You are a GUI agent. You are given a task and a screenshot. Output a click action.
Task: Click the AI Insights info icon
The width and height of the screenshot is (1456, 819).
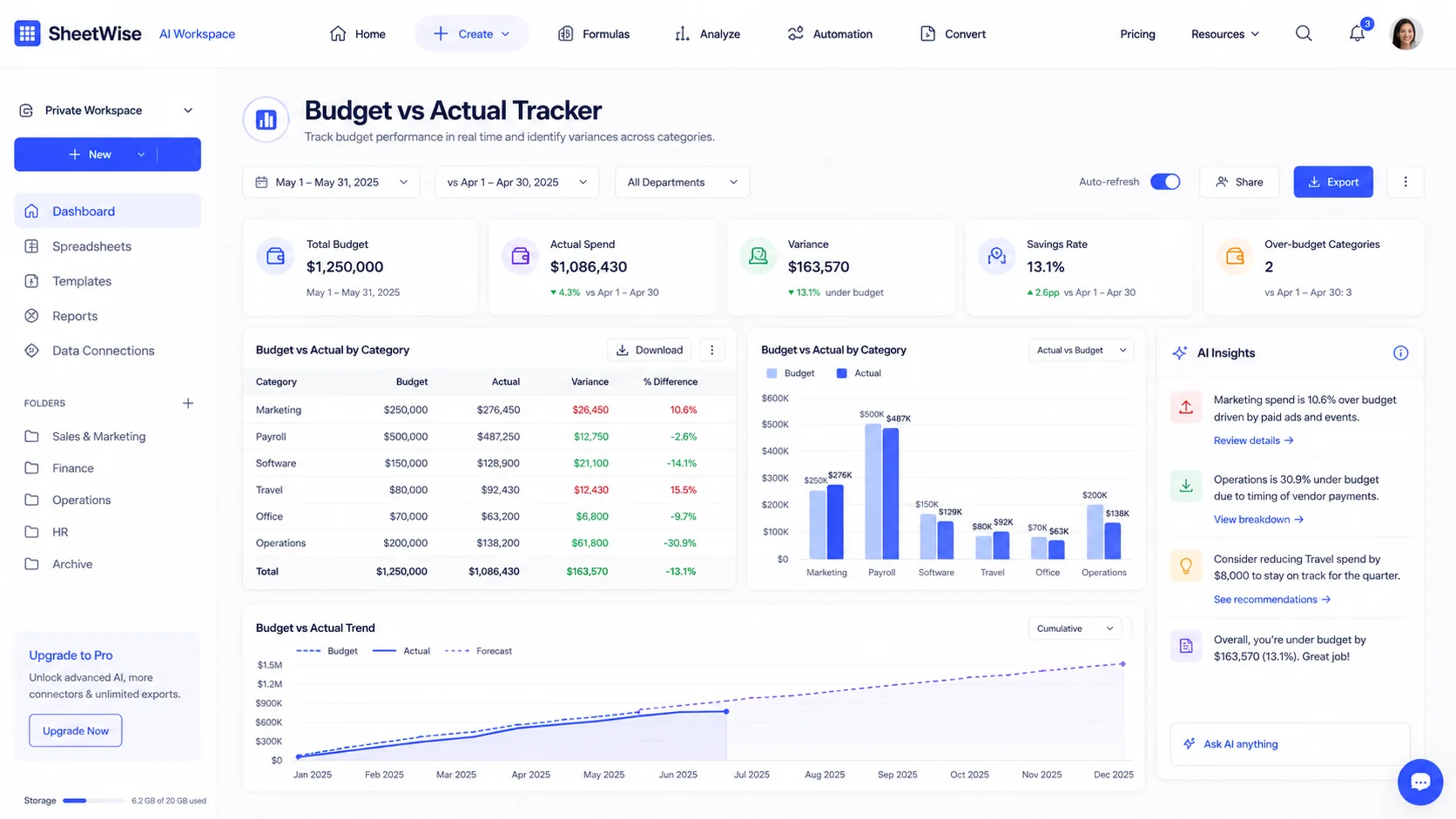pos(1400,352)
